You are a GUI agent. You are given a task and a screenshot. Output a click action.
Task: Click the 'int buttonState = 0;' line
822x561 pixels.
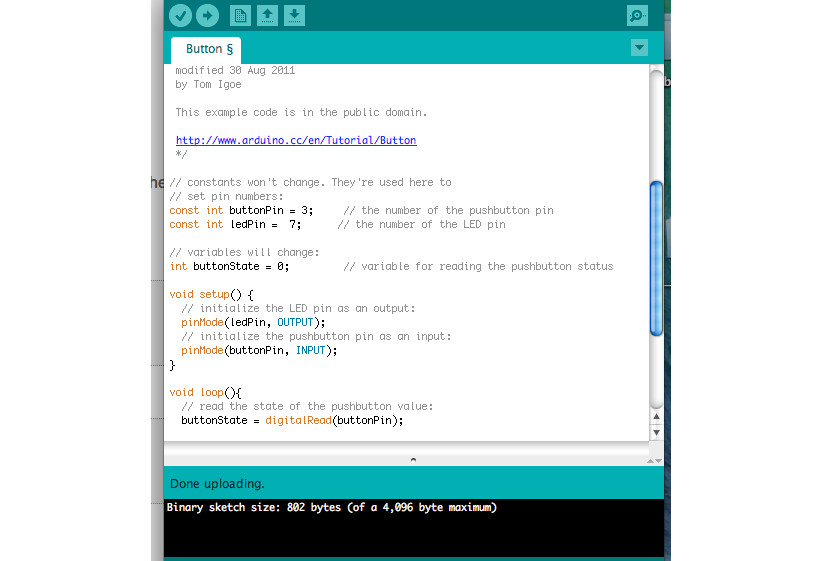coord(229,267)
